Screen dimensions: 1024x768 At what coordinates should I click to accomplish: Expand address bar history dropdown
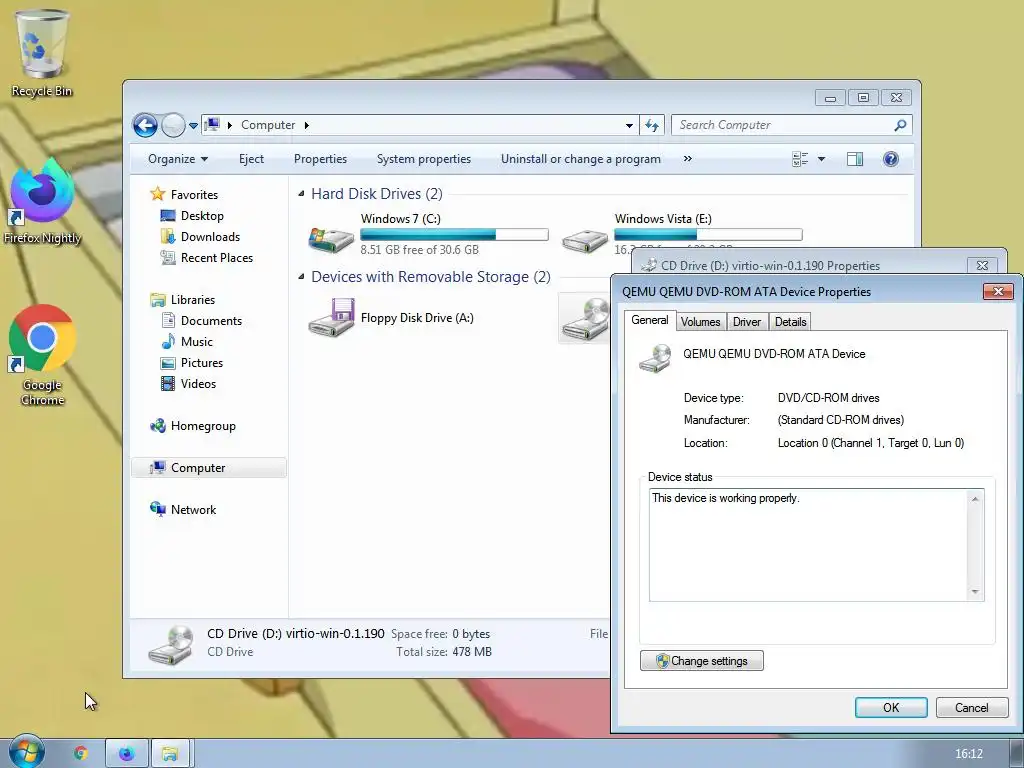pyautogui.click(x=629, y=125)
